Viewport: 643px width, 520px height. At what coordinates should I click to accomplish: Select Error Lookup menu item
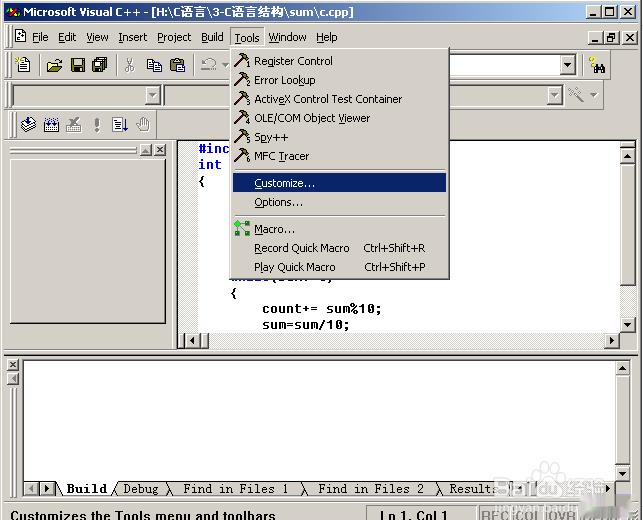[339, 80]
